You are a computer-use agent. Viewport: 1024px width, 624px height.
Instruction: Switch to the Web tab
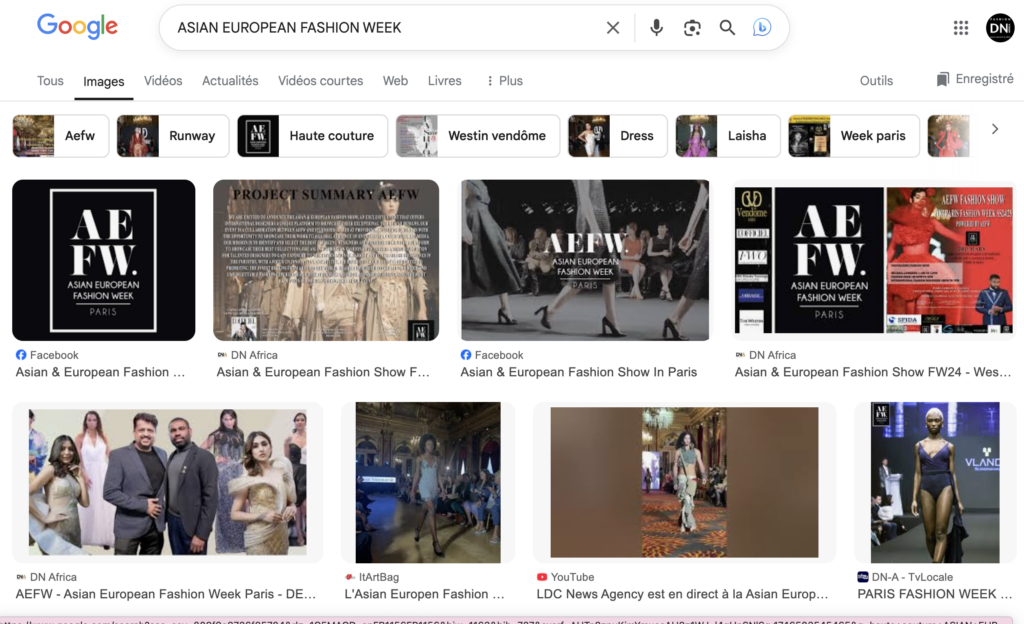(395, 80)
